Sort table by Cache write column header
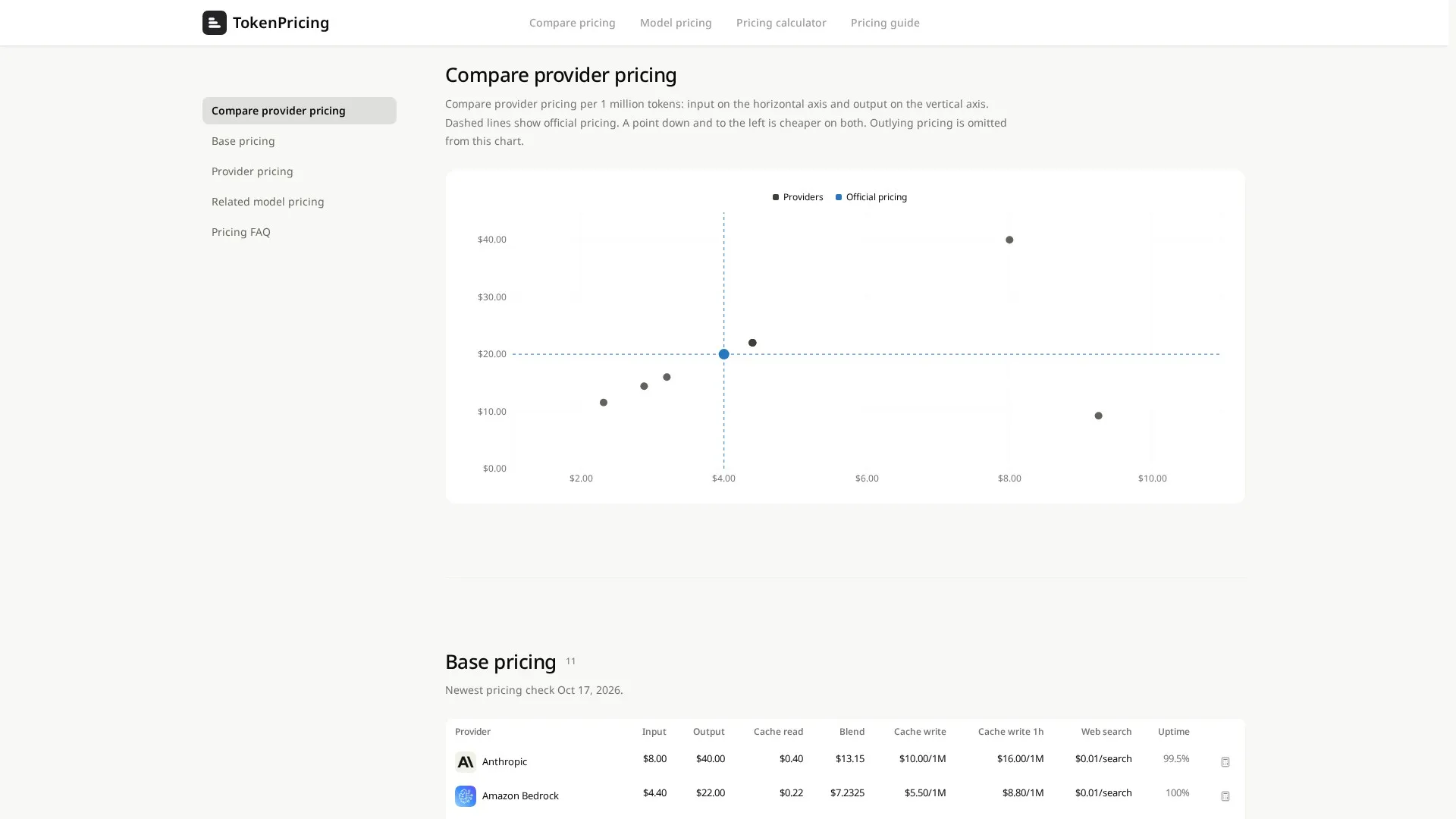The height and width of the screenshot is (819, 1456). point(920,732)
